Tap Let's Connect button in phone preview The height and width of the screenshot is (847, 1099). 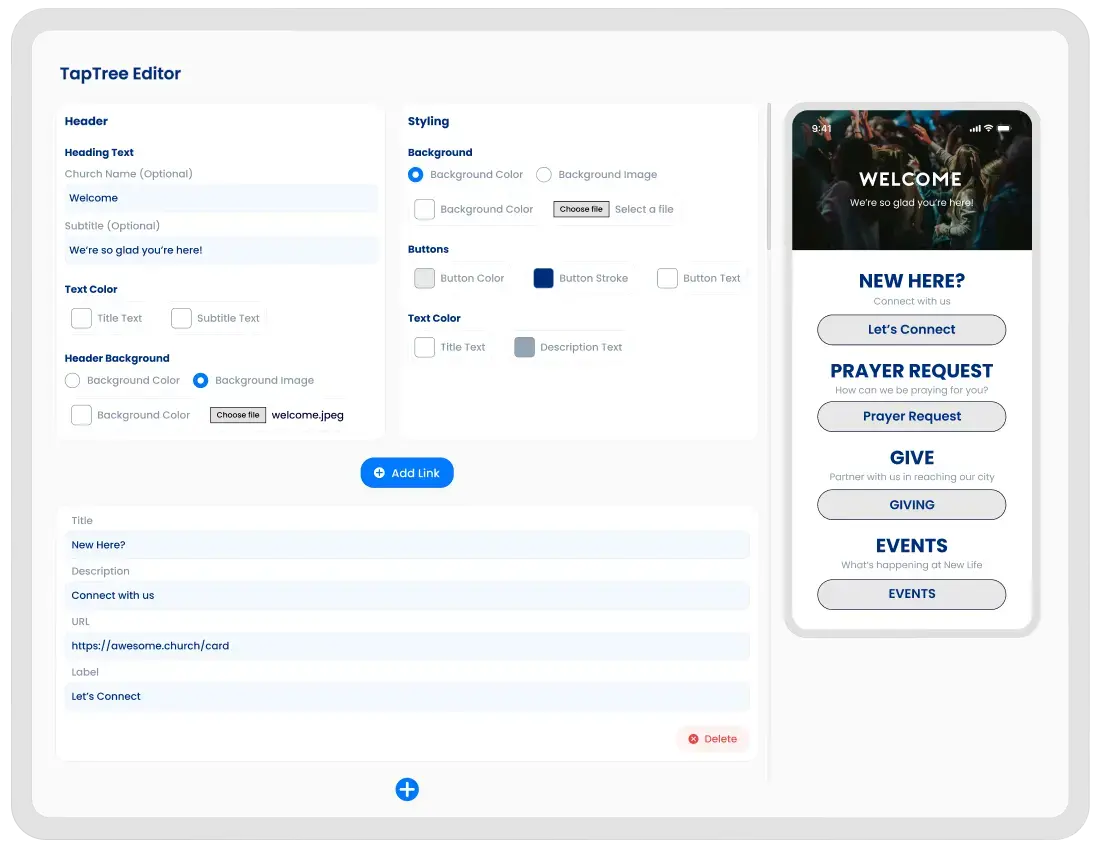pyautogui.click(x=911, y=330)
